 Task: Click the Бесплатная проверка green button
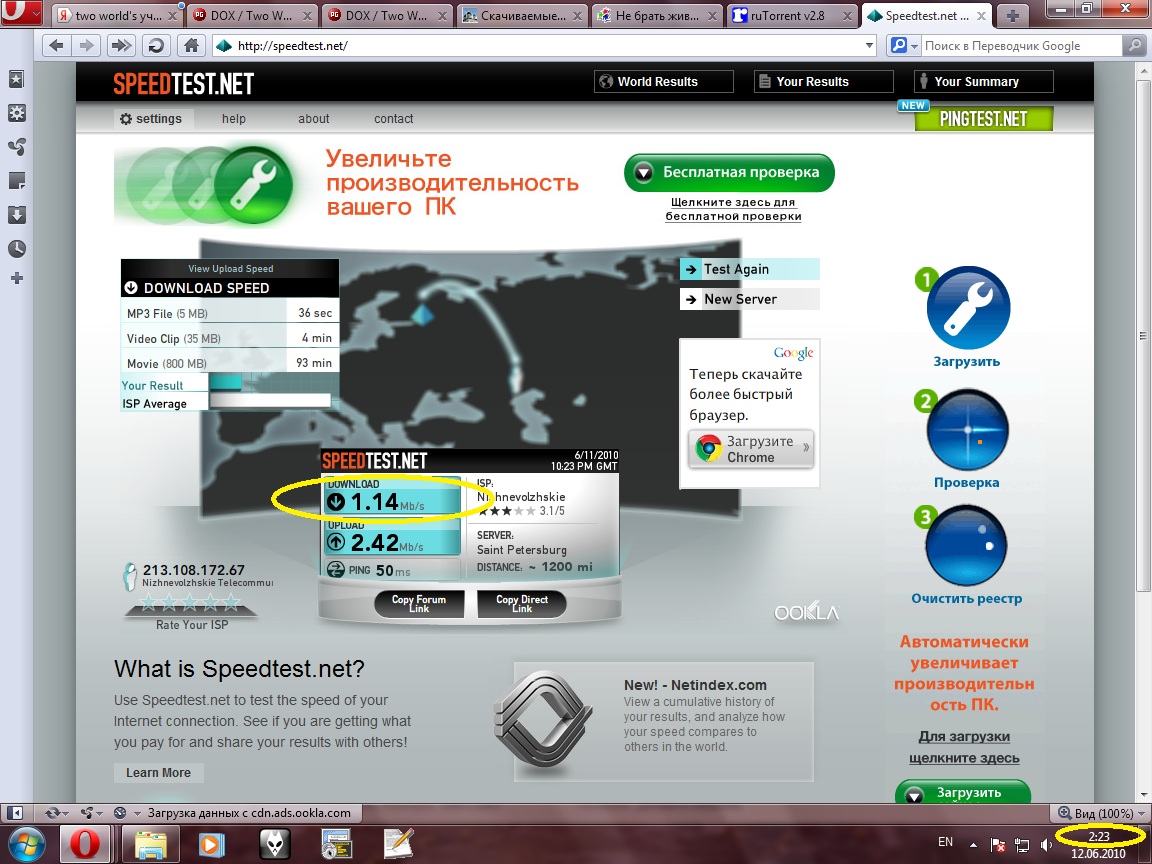pos(730,173)
